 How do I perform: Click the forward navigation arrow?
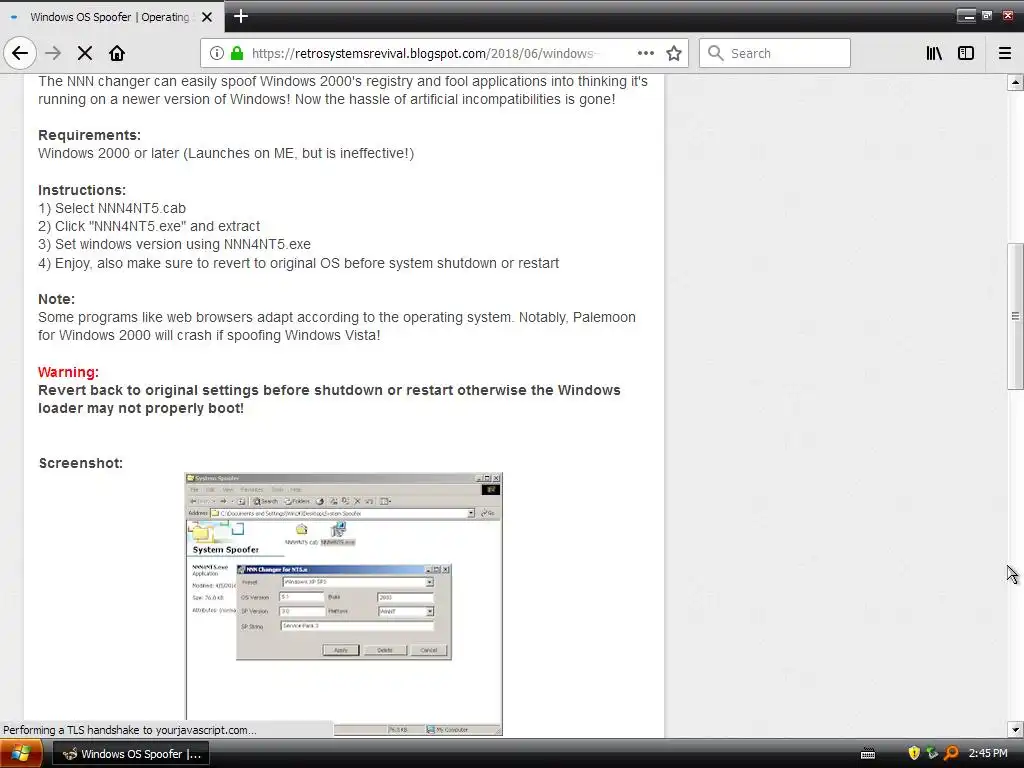pyautogui.click(x=53, y=53)
